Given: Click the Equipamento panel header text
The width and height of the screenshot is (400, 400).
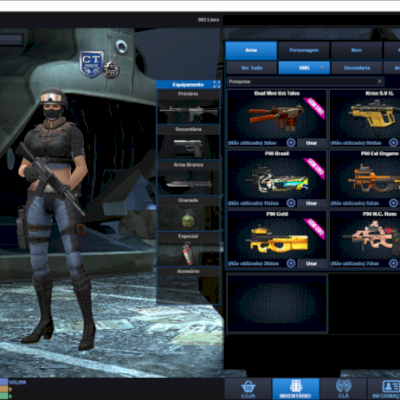Looking at the screenshot, I should tap(188, 85).
